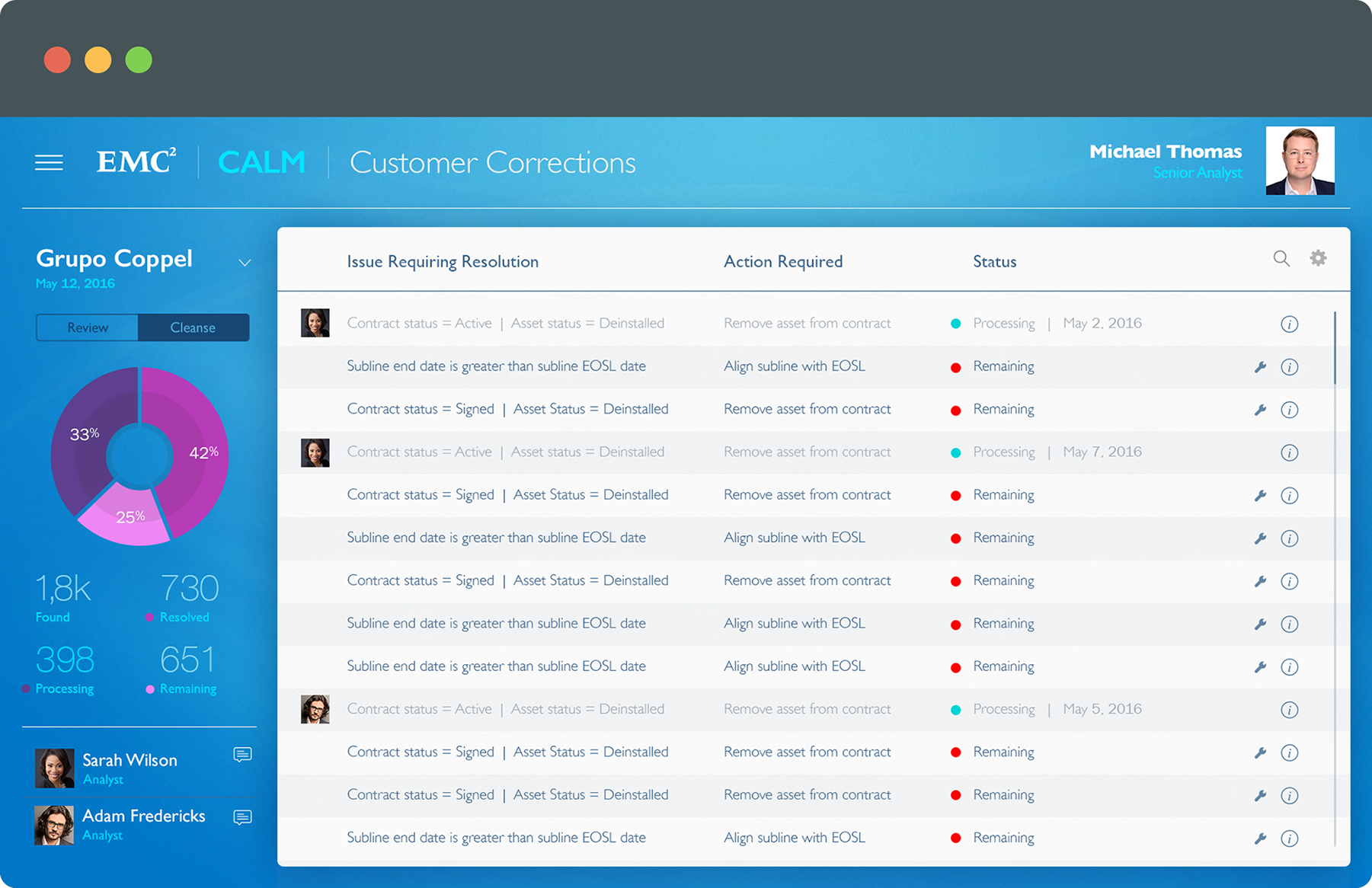Click the Status column header
Screen dimensions: 1372x888
(x=994, y=262)
